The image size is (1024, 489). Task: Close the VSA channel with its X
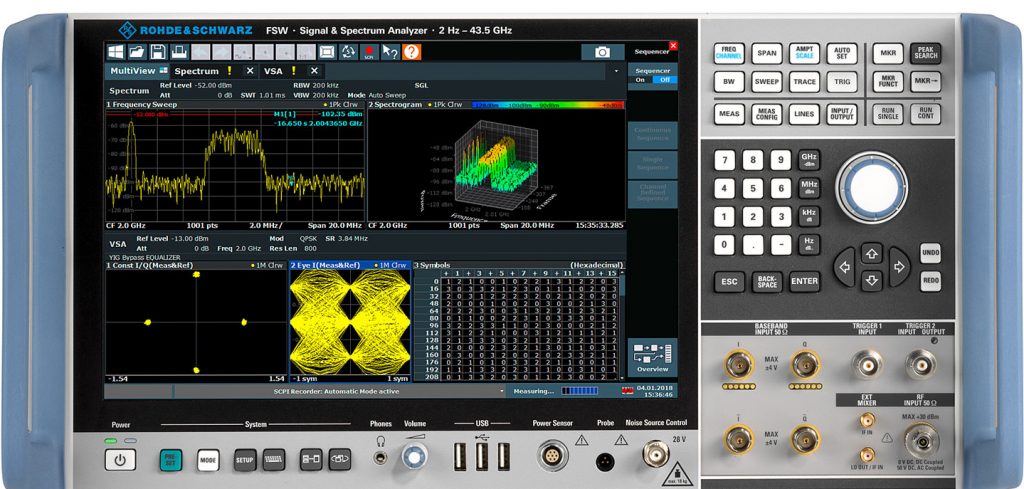(314, 71)
